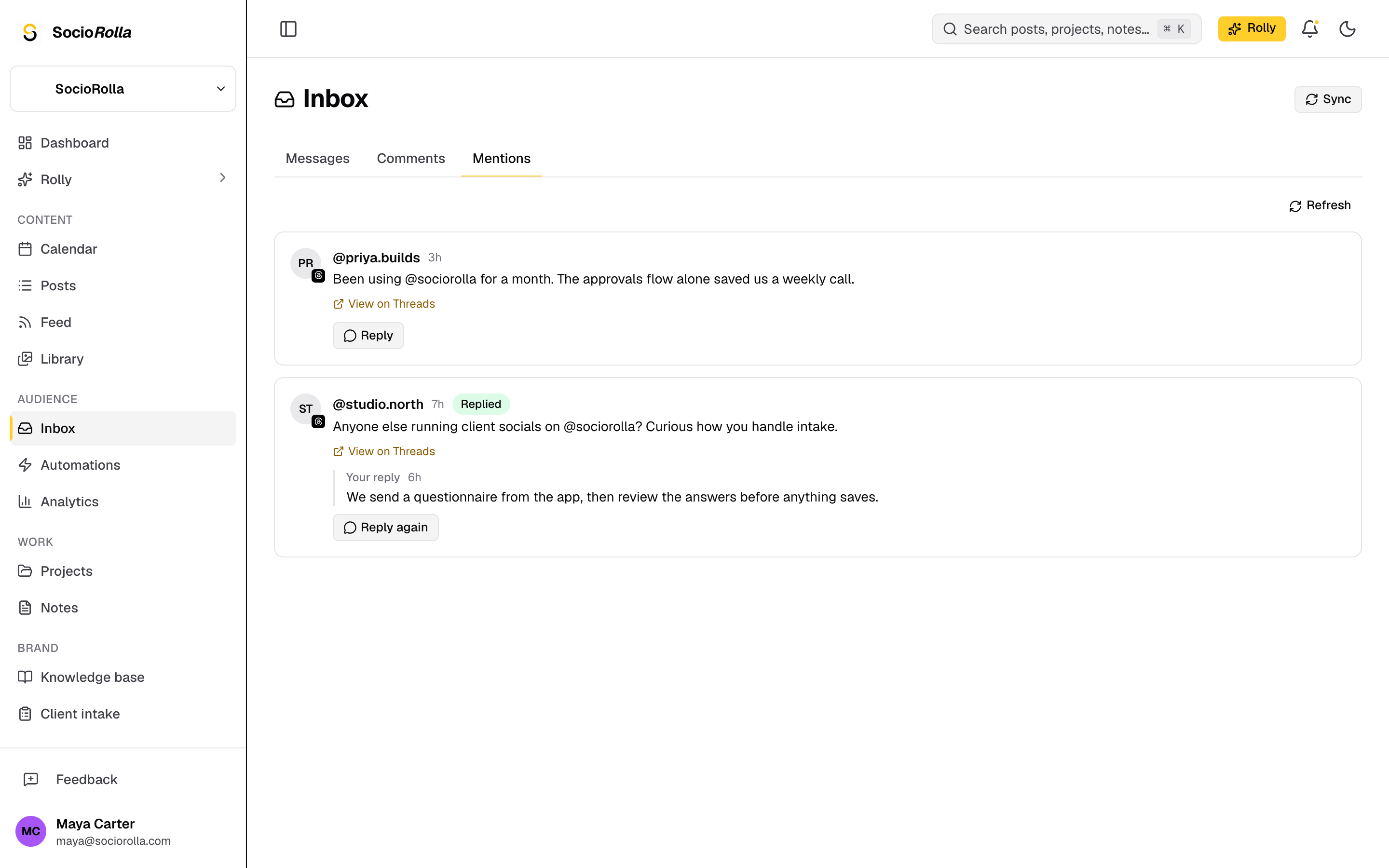Click the Rolly sparkle icon in sidebar
The width and height of the screenshot is (1389, 868).
point(25,180)
